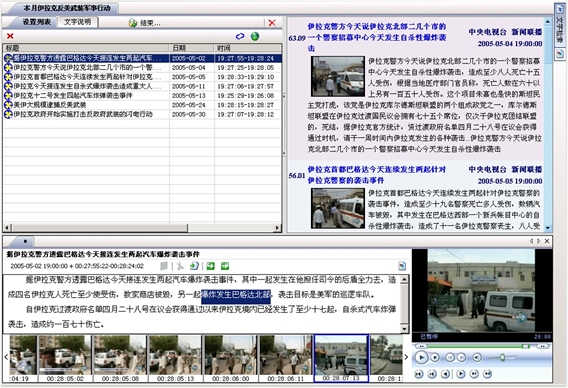Stop the video with the stop button
Screen dimensions: 568x388
coord(435,358)
